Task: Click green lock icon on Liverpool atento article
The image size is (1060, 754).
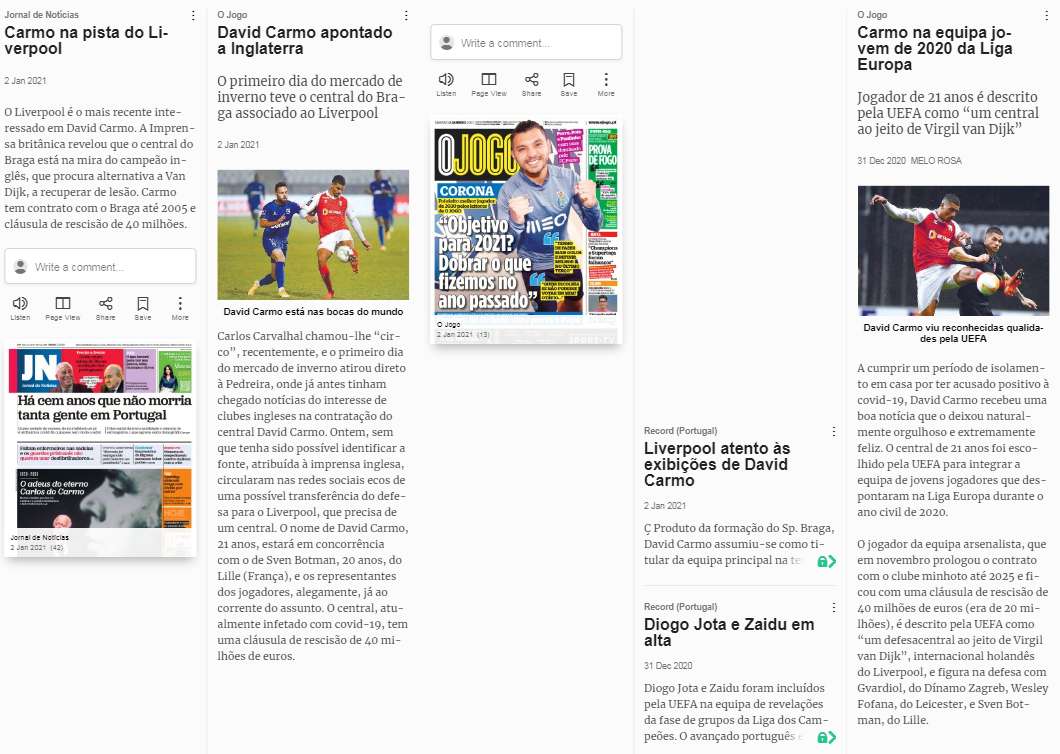Action: pos(826,562)
